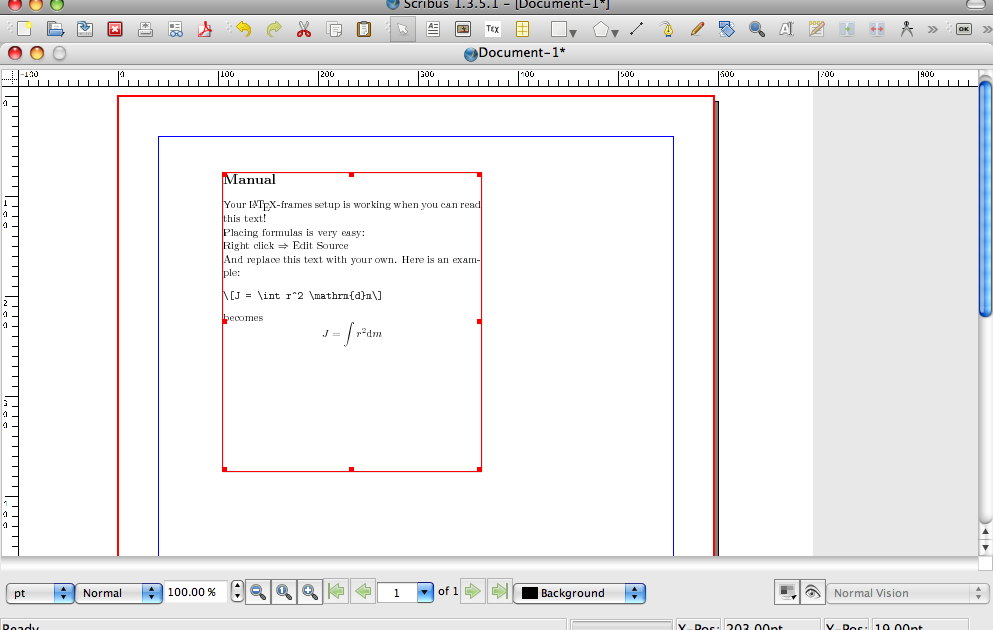993x630 pixels.
Task: Click 'Right click ⇒ Edit Source' text
Action: 286,246
